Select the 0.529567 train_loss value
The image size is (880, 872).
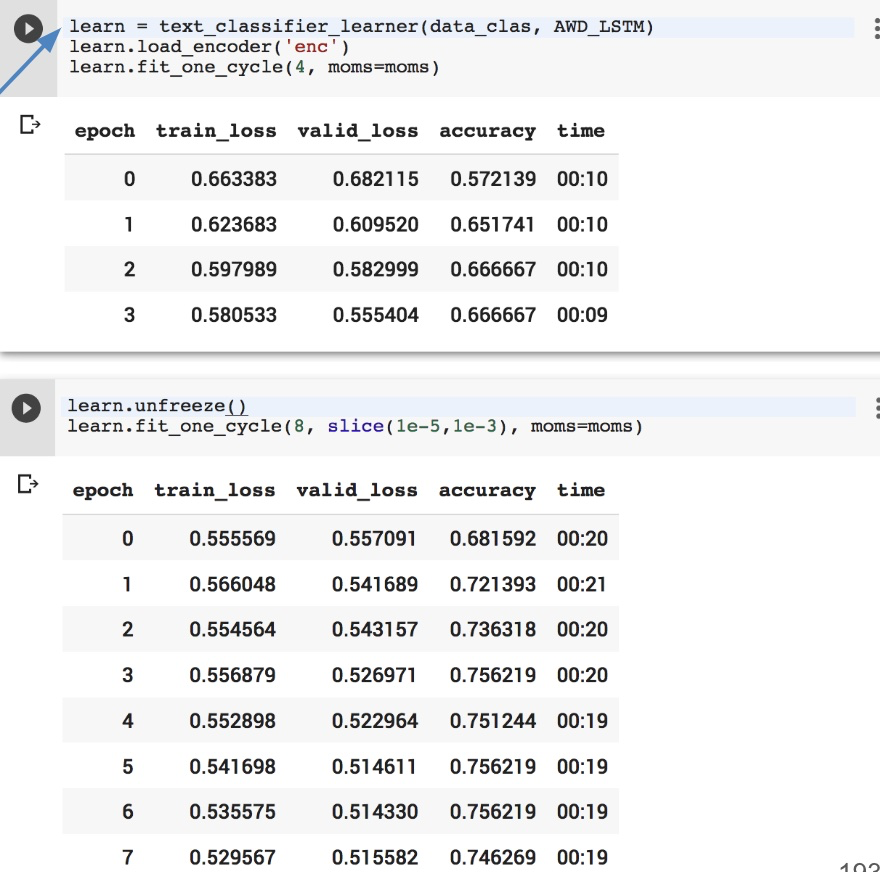(233, 857)
